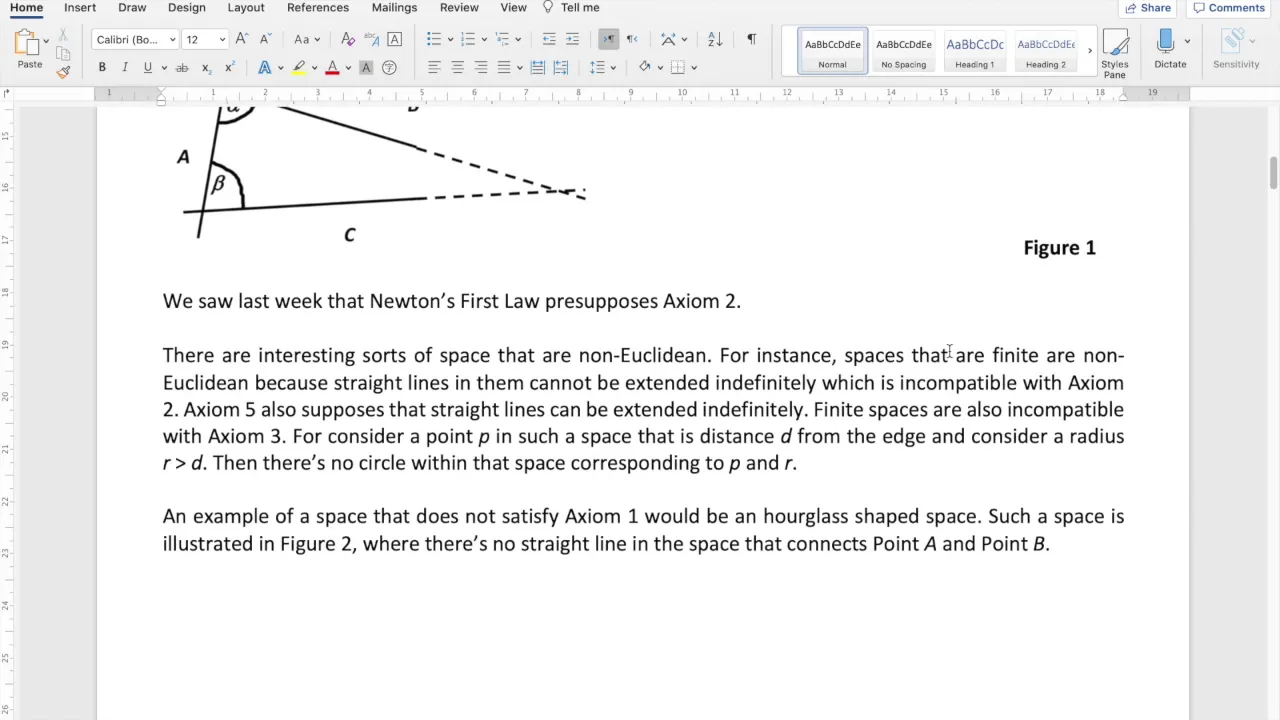Toggle underline formatting
The height and width of the screenshot is (720, 1280).
148,67
